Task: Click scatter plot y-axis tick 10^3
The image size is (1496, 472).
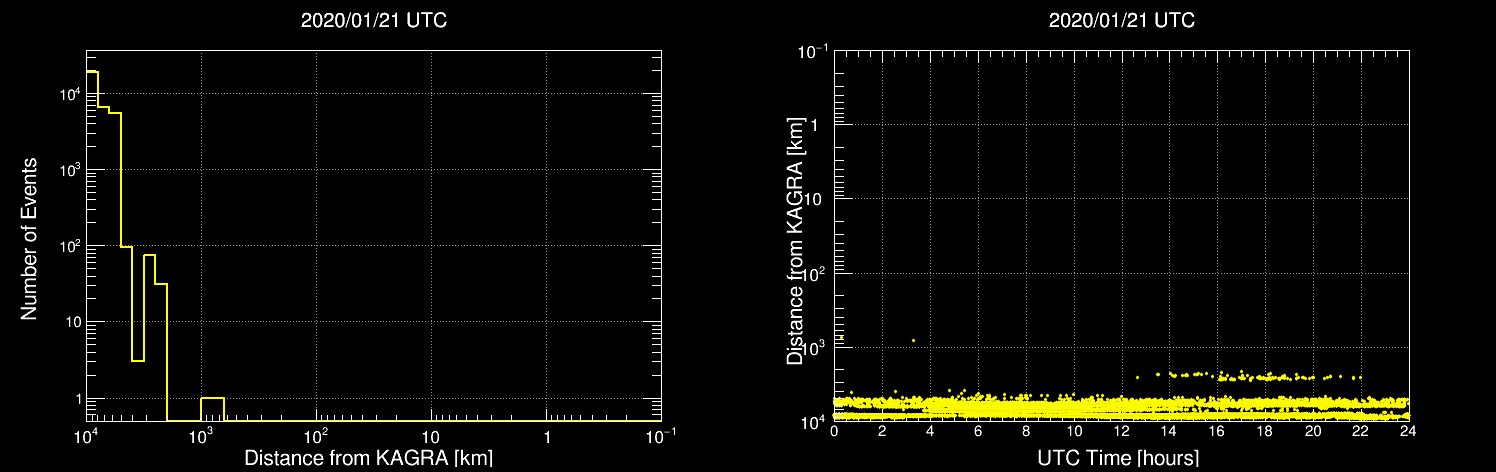Action: (x=814, y=346)
